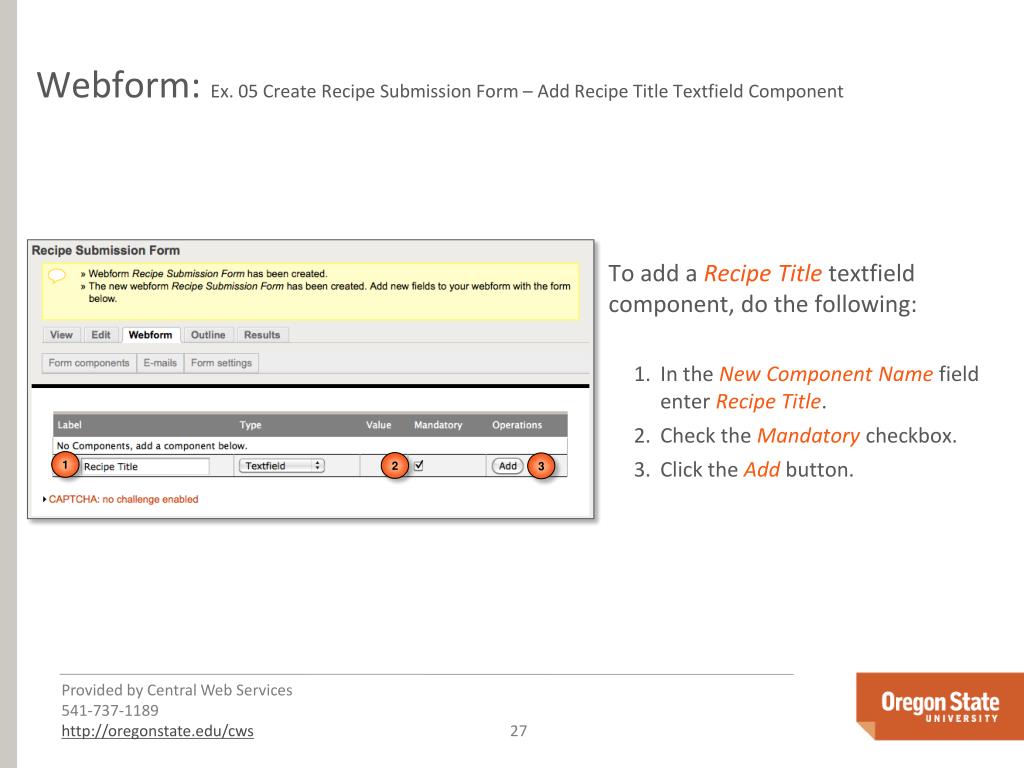This screenshot has width=1024, height=768.
Task: Click the Label column header
Action: click(69, 425)
